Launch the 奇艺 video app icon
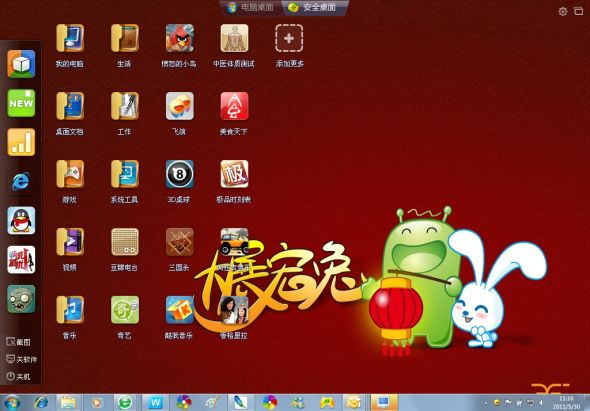 coord(125,310)
